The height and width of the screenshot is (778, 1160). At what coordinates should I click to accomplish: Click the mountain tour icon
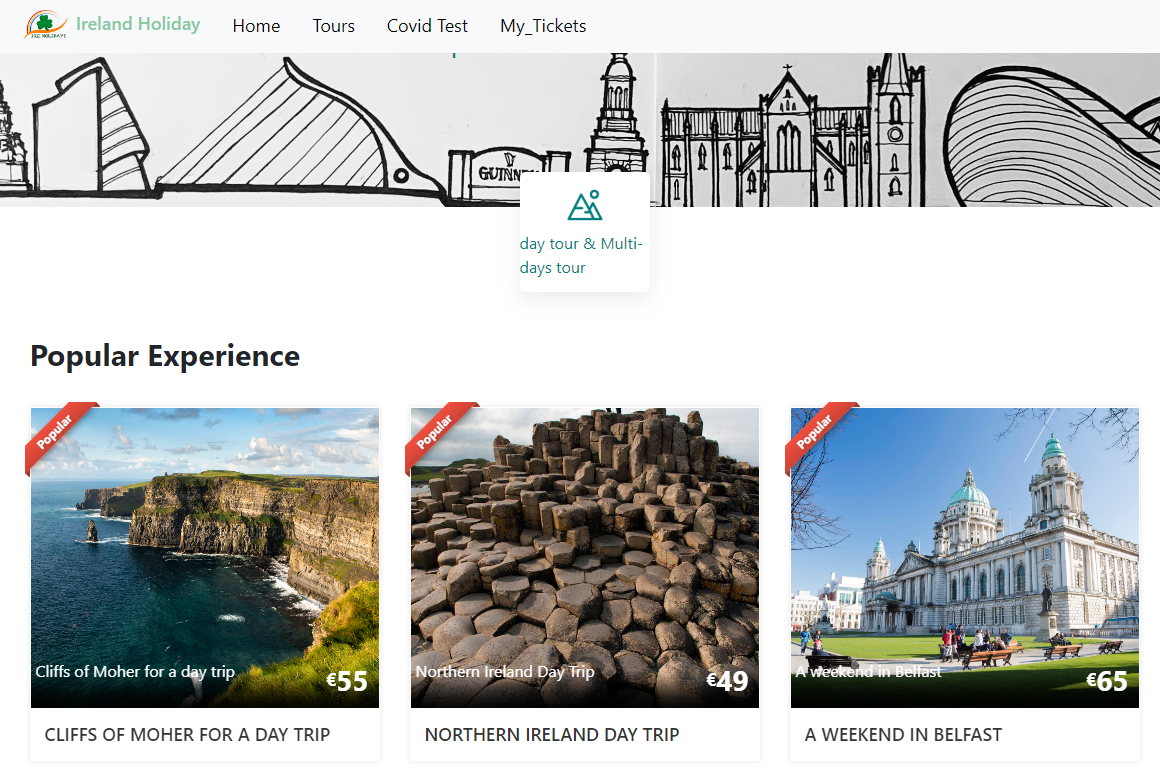tap(584, 206)
